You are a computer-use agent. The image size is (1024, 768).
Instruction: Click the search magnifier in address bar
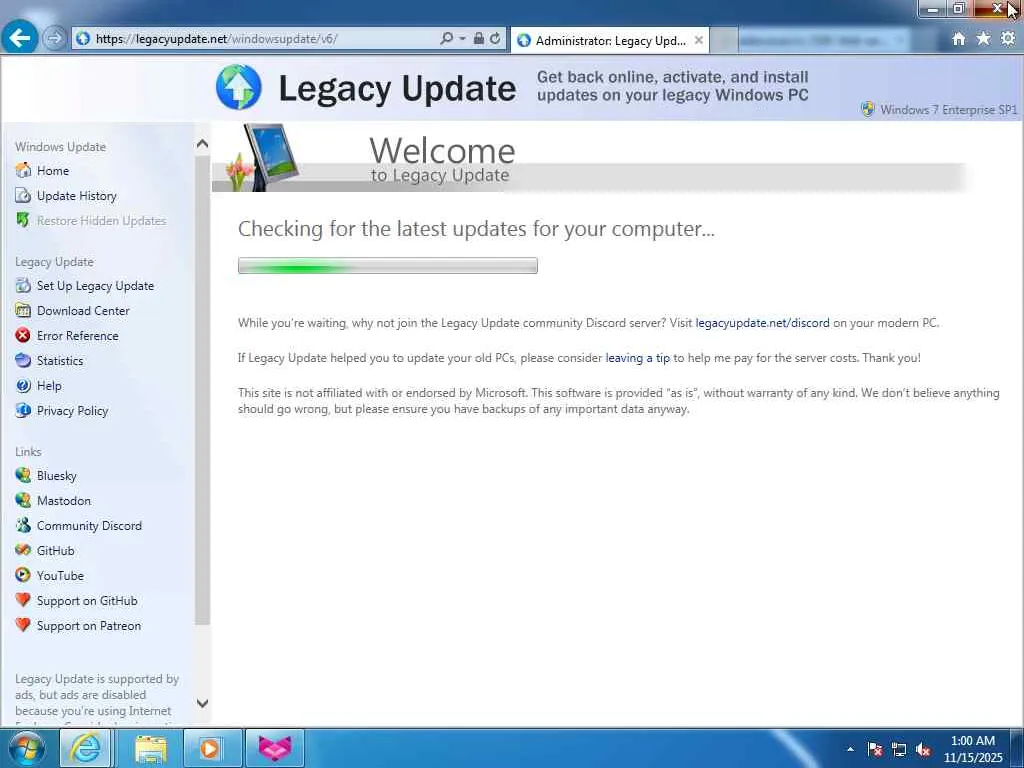(447, 39)
